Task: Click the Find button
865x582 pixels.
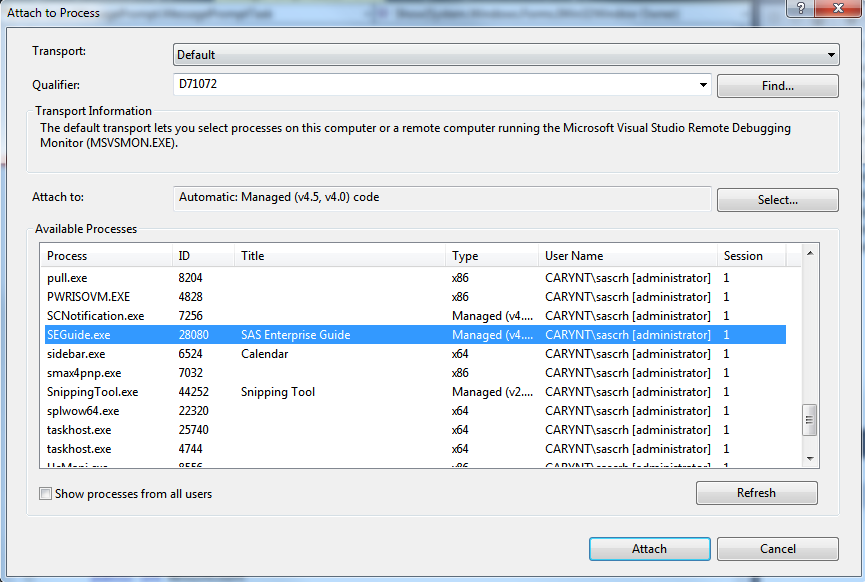Action: (777, 85)
